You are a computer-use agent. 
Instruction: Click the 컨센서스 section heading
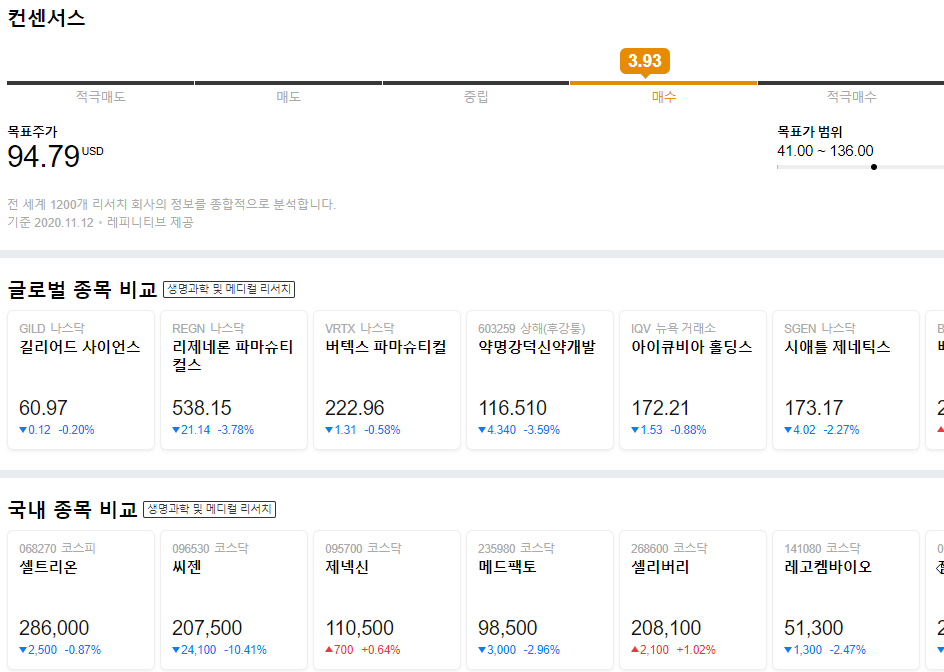46,17
